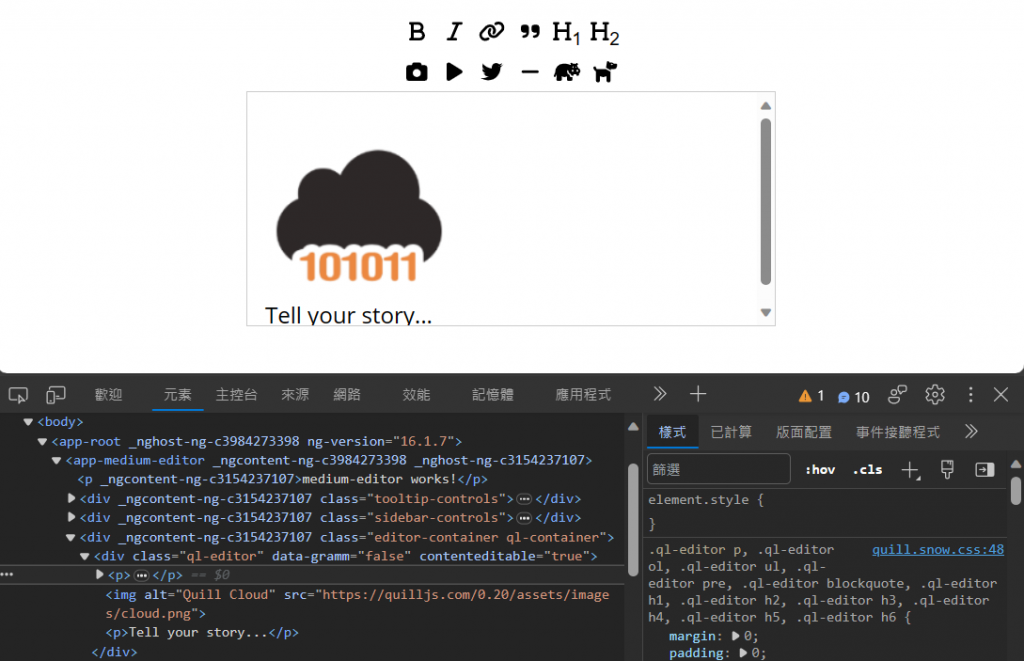Show more DevTools tabs chevron

(660, 394)
